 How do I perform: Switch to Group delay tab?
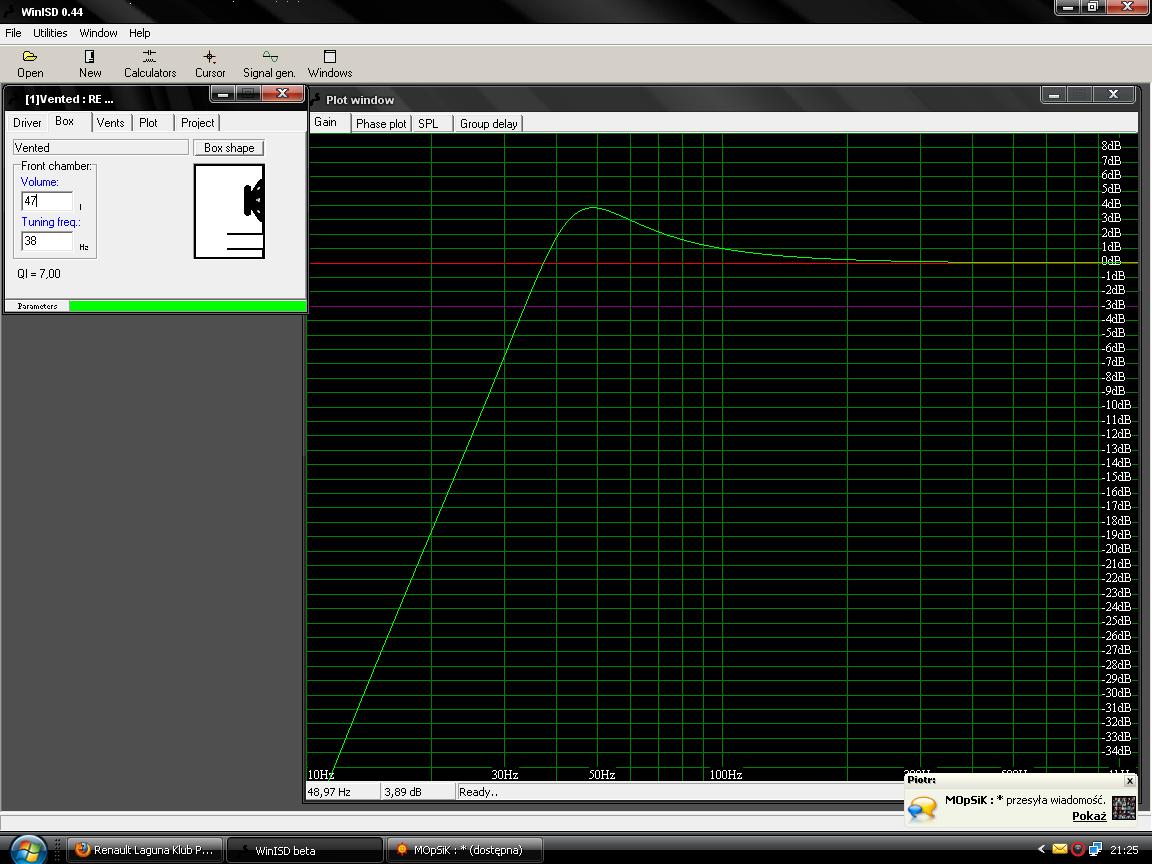point(488,124)
